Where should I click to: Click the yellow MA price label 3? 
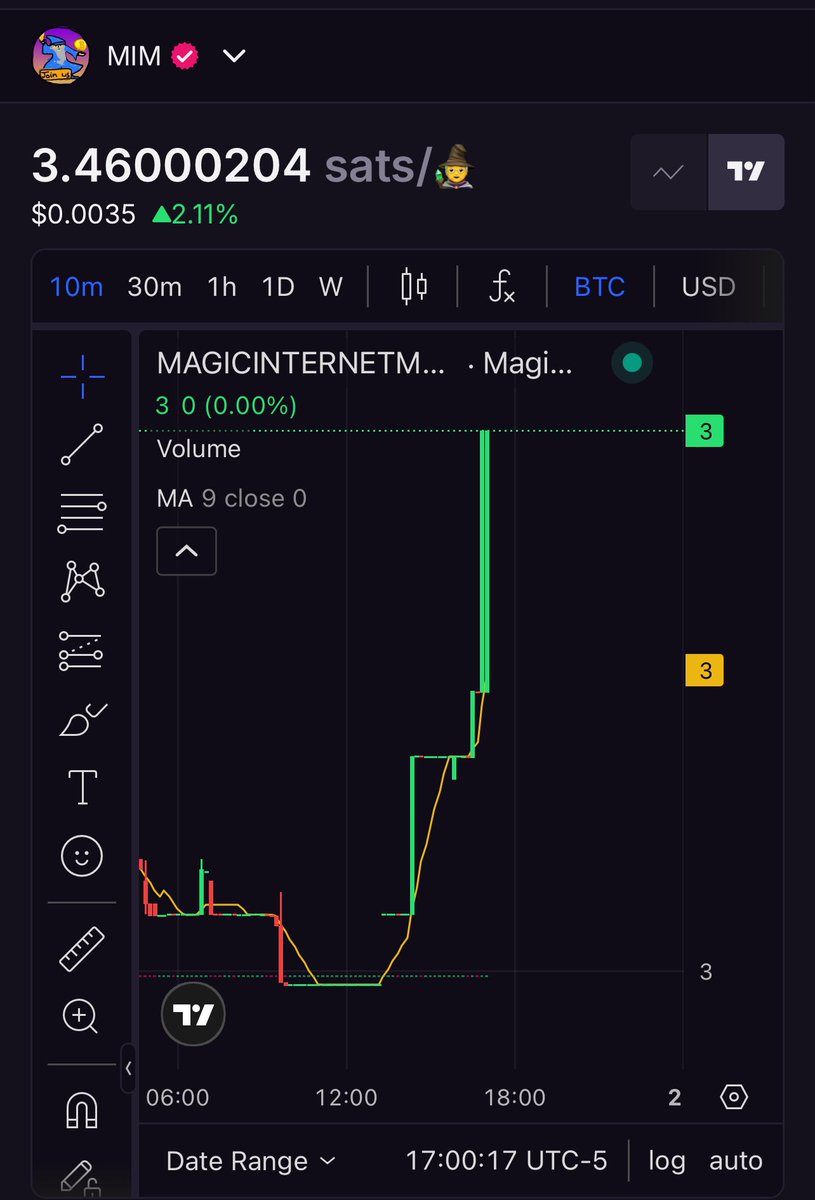(x=705, y=670)
